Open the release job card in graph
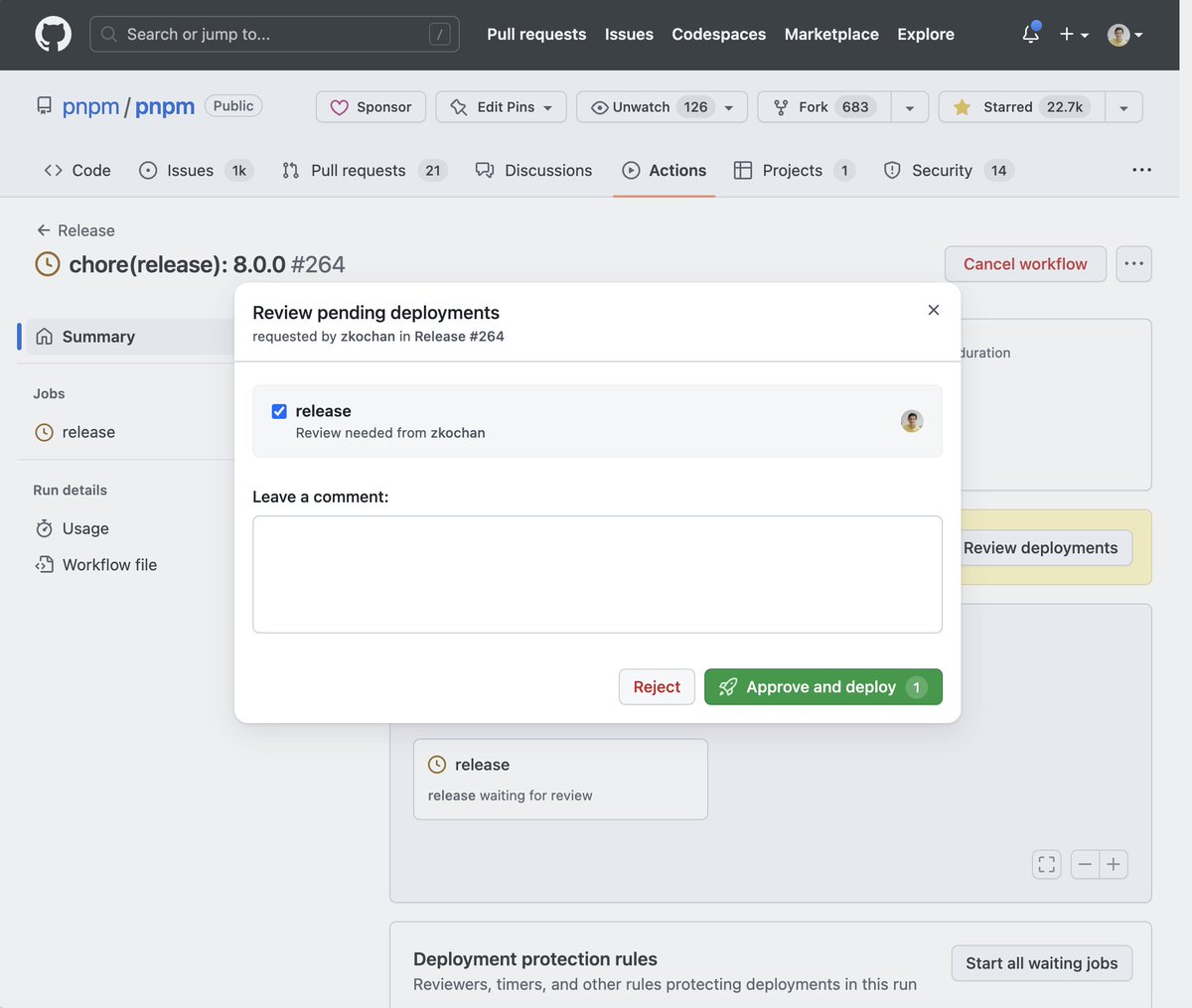Image resolution: width=1192 pixels, height=1008 pixels. pos(560,779)
